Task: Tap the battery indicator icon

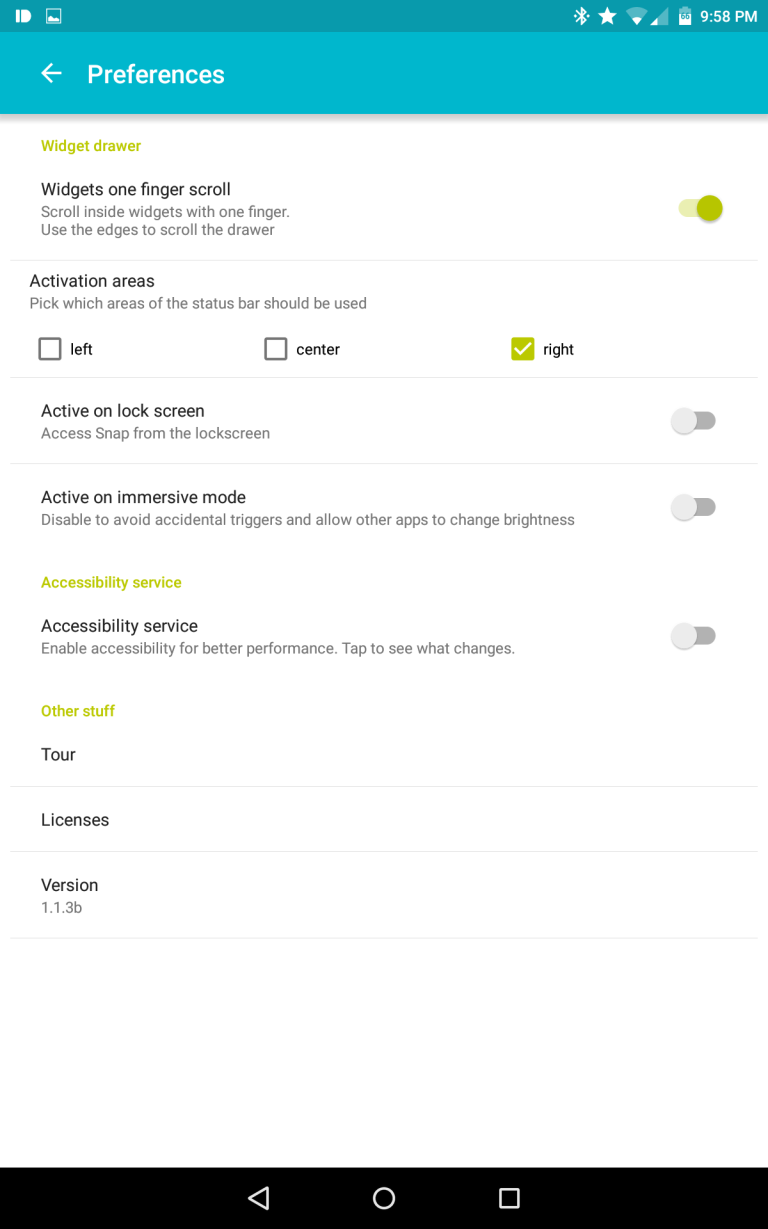Action: pos(685,16)
